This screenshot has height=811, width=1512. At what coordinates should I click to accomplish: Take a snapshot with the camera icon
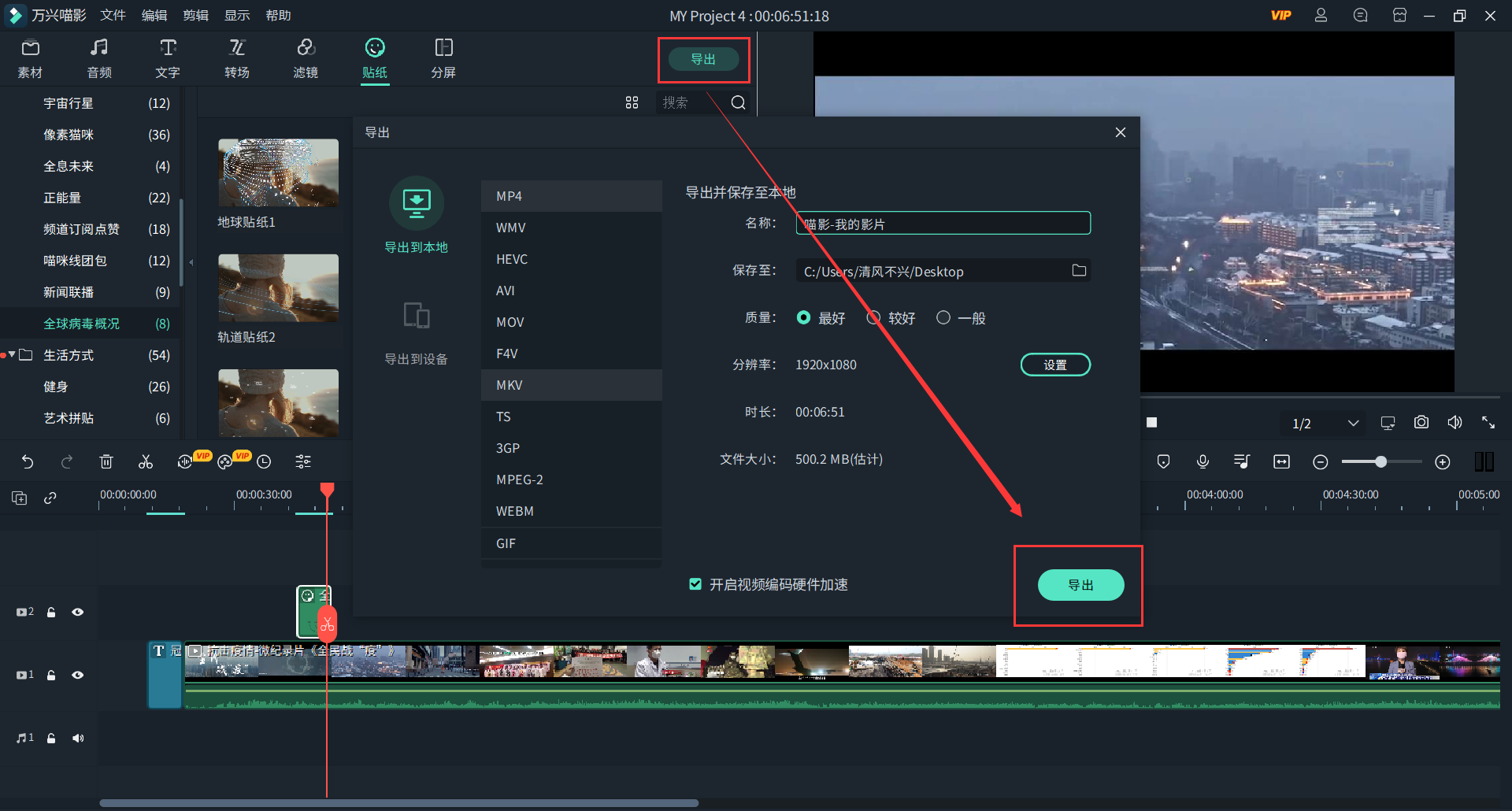(1421, 423)
